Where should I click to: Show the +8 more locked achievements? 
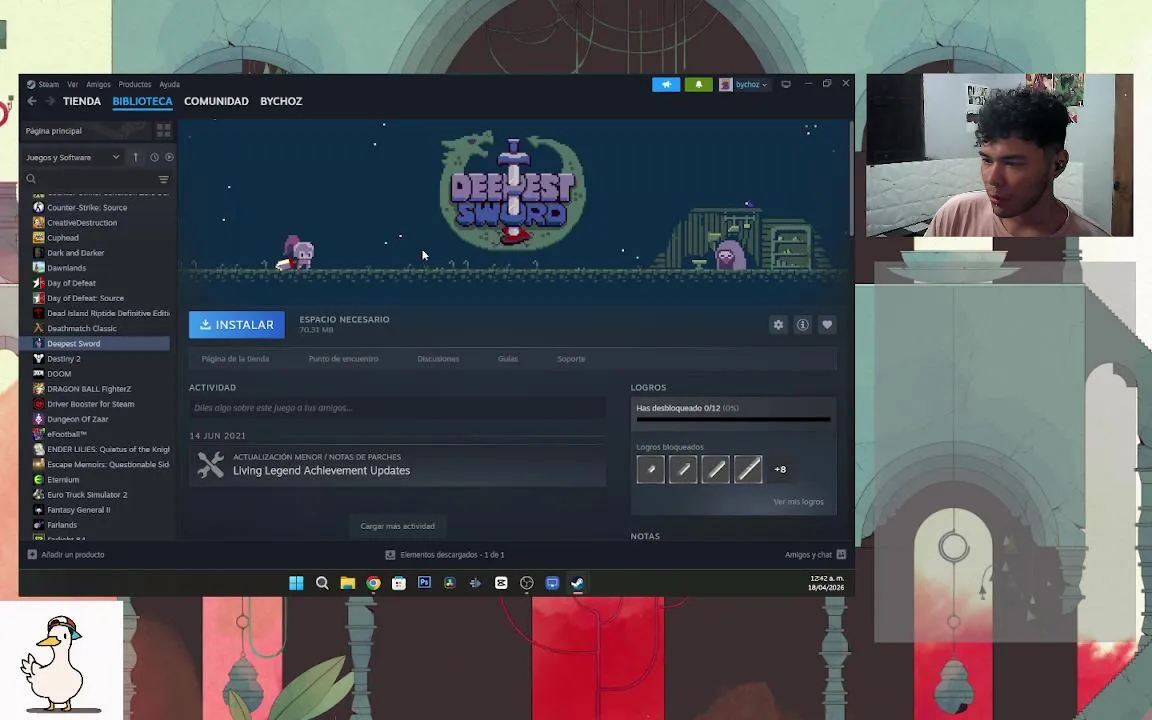click(780, 469)
